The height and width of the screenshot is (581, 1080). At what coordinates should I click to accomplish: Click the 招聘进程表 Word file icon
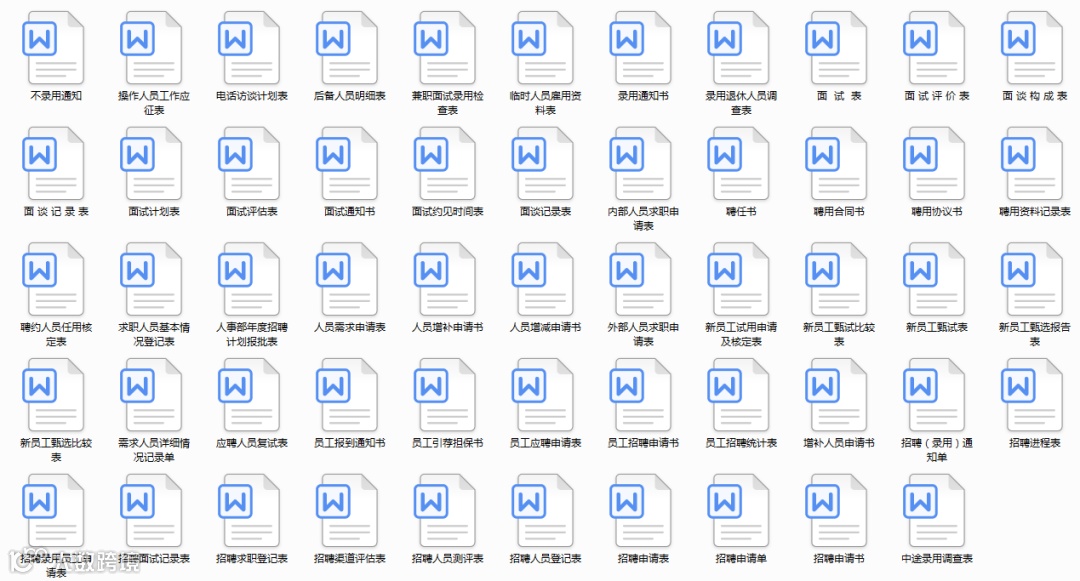point(1033,396)
